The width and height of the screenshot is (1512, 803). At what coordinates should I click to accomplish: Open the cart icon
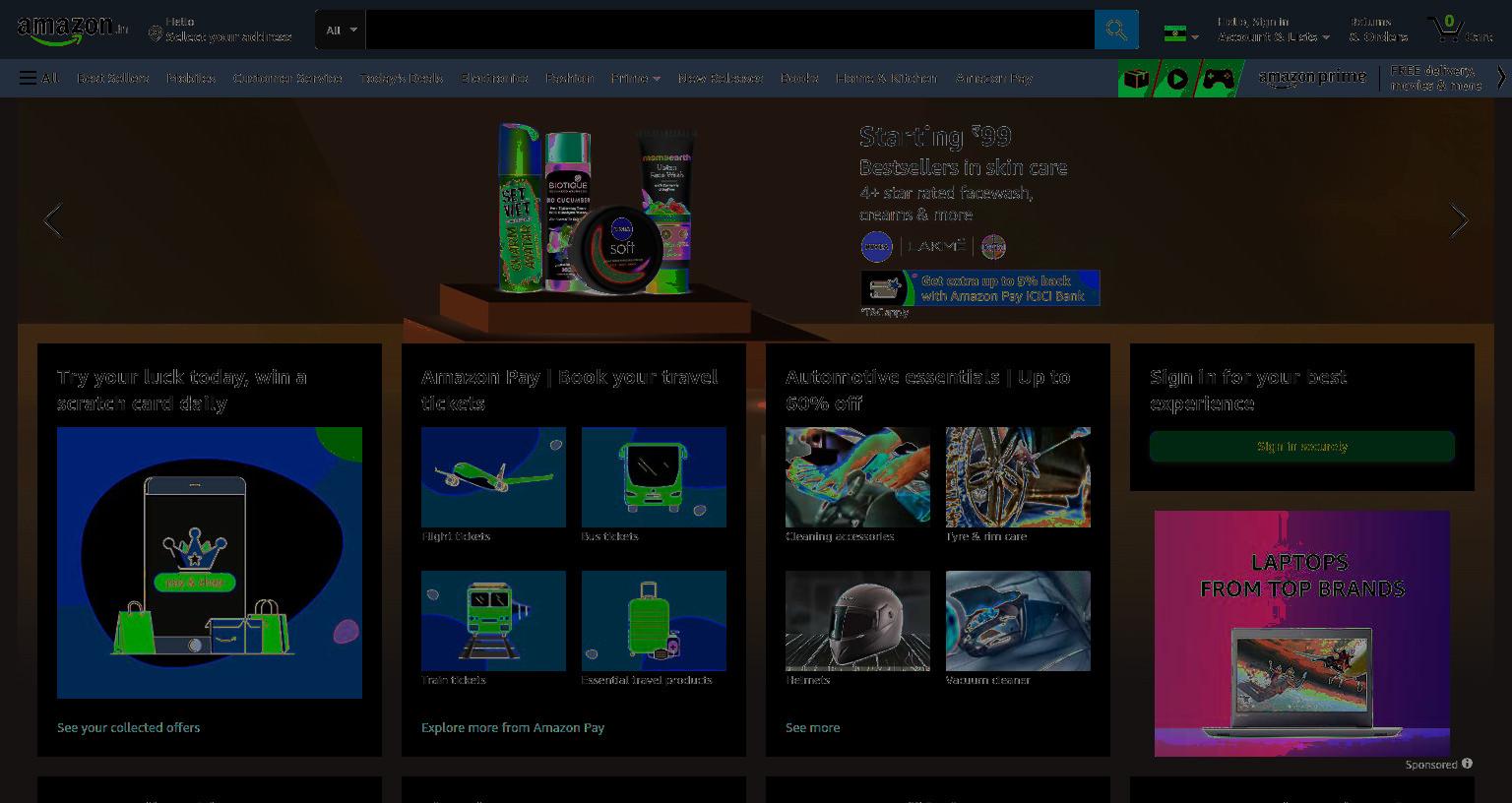1445,29
